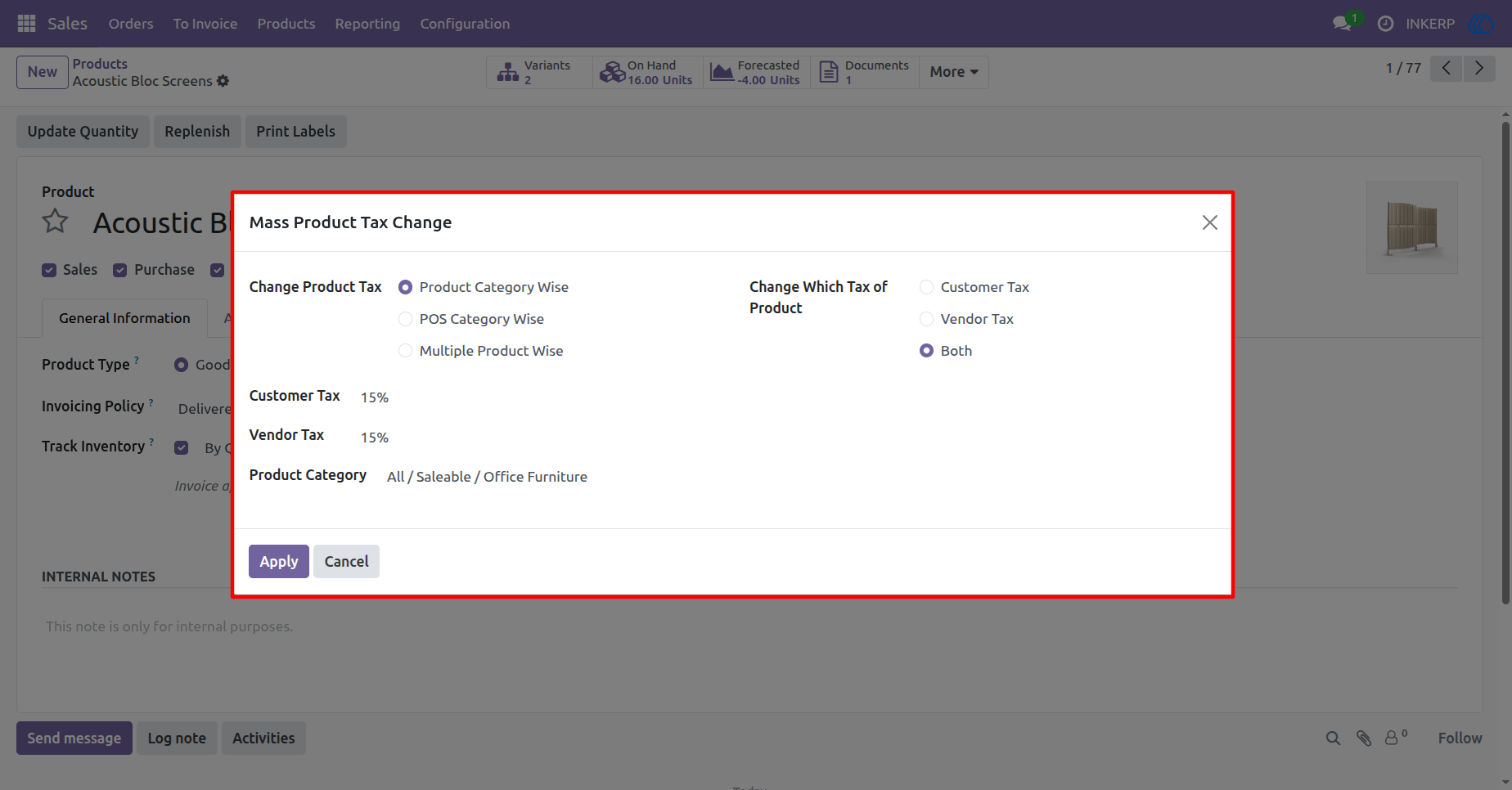Viewport: 1512px width, 790px height.
Task: Open the Configuration menu
Action: [x=465, y=24]
